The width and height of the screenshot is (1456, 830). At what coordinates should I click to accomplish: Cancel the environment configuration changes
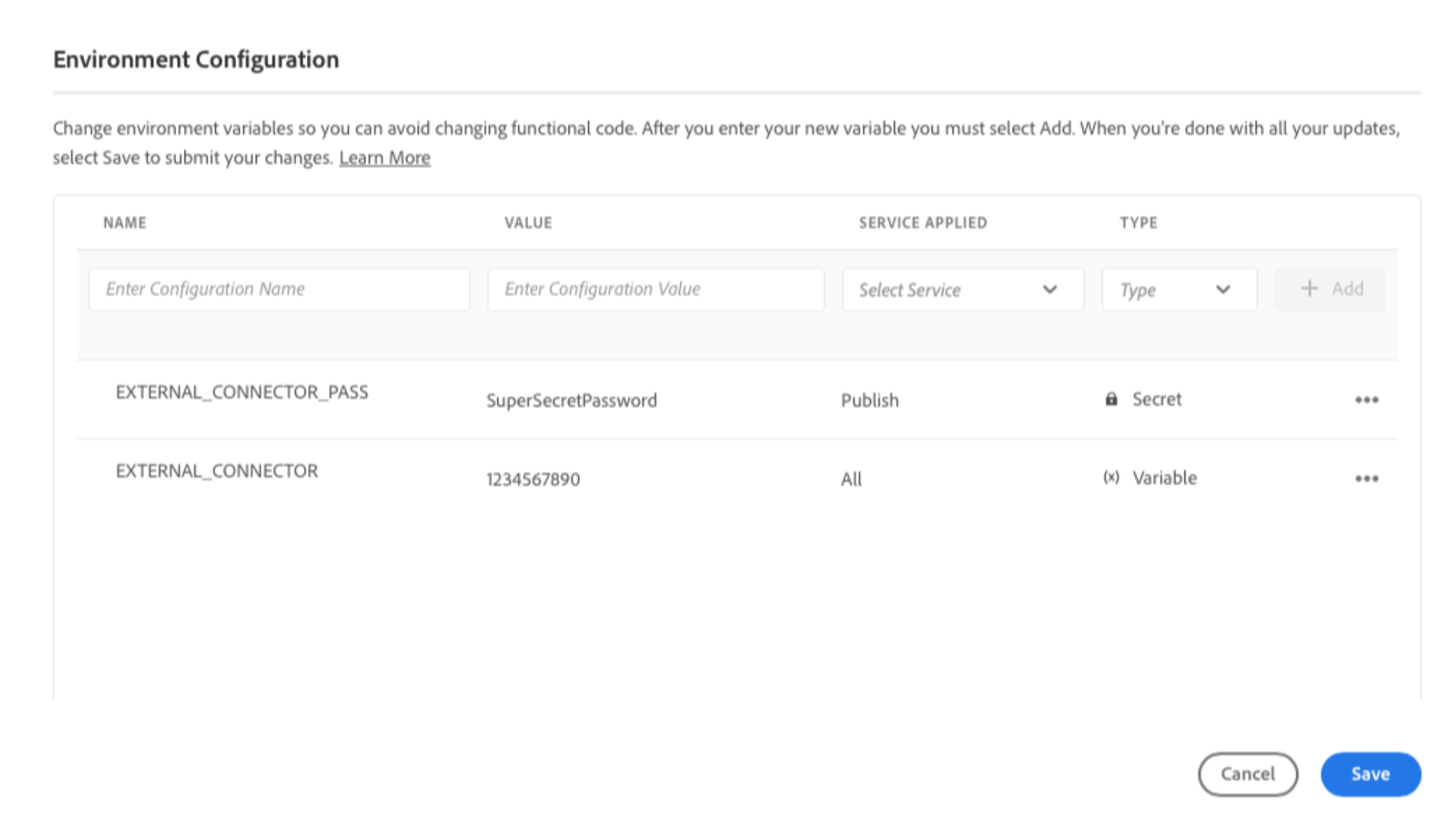pos(1247,774)
